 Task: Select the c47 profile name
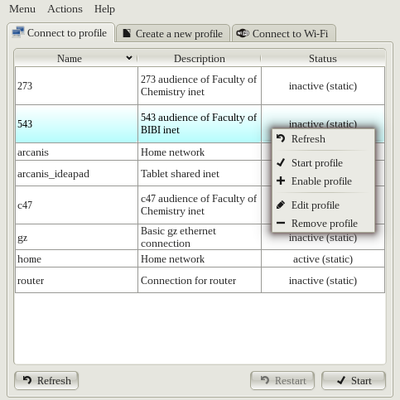[x=25, y=205]
